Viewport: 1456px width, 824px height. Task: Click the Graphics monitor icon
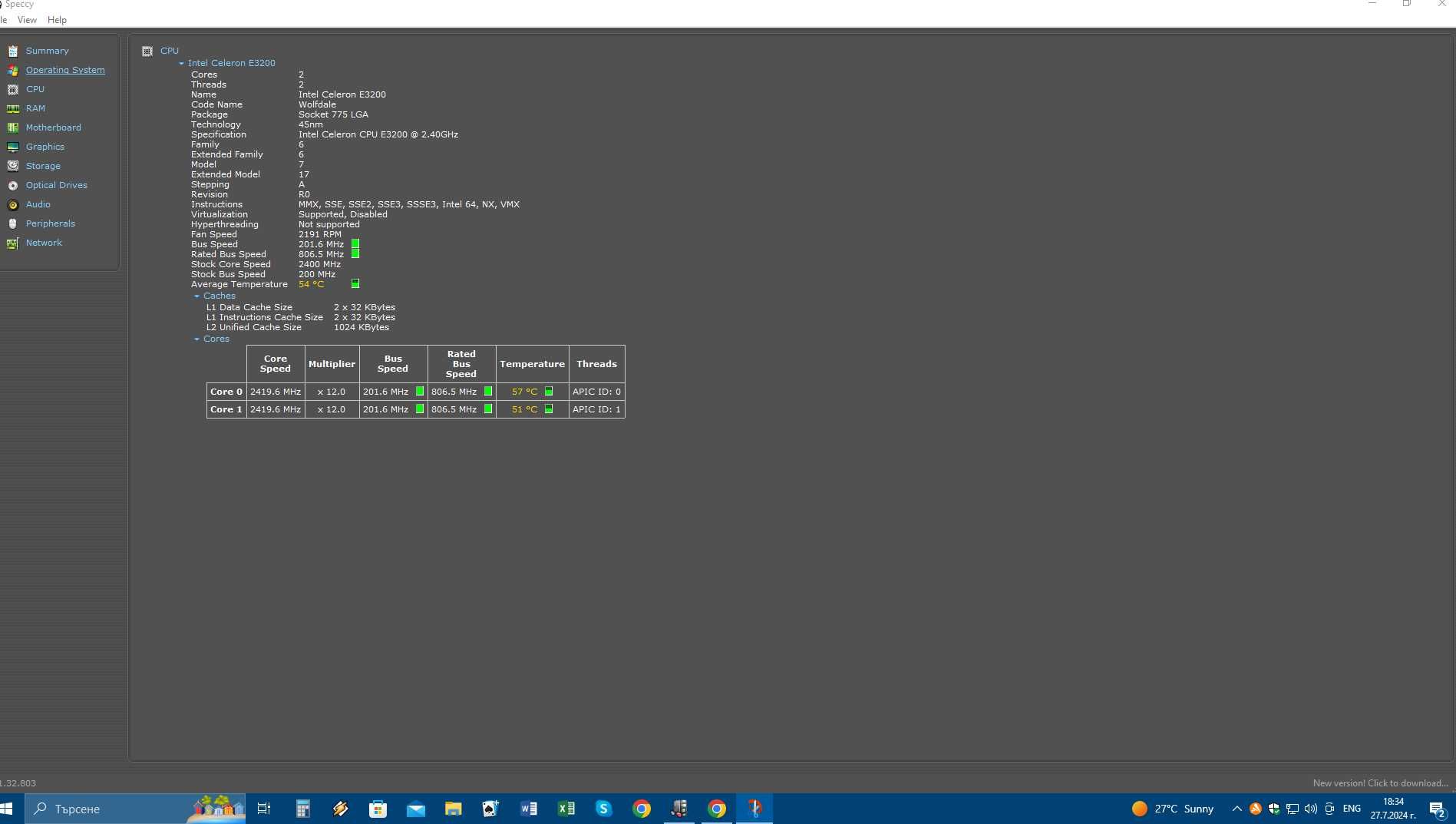tap(12, 147)
